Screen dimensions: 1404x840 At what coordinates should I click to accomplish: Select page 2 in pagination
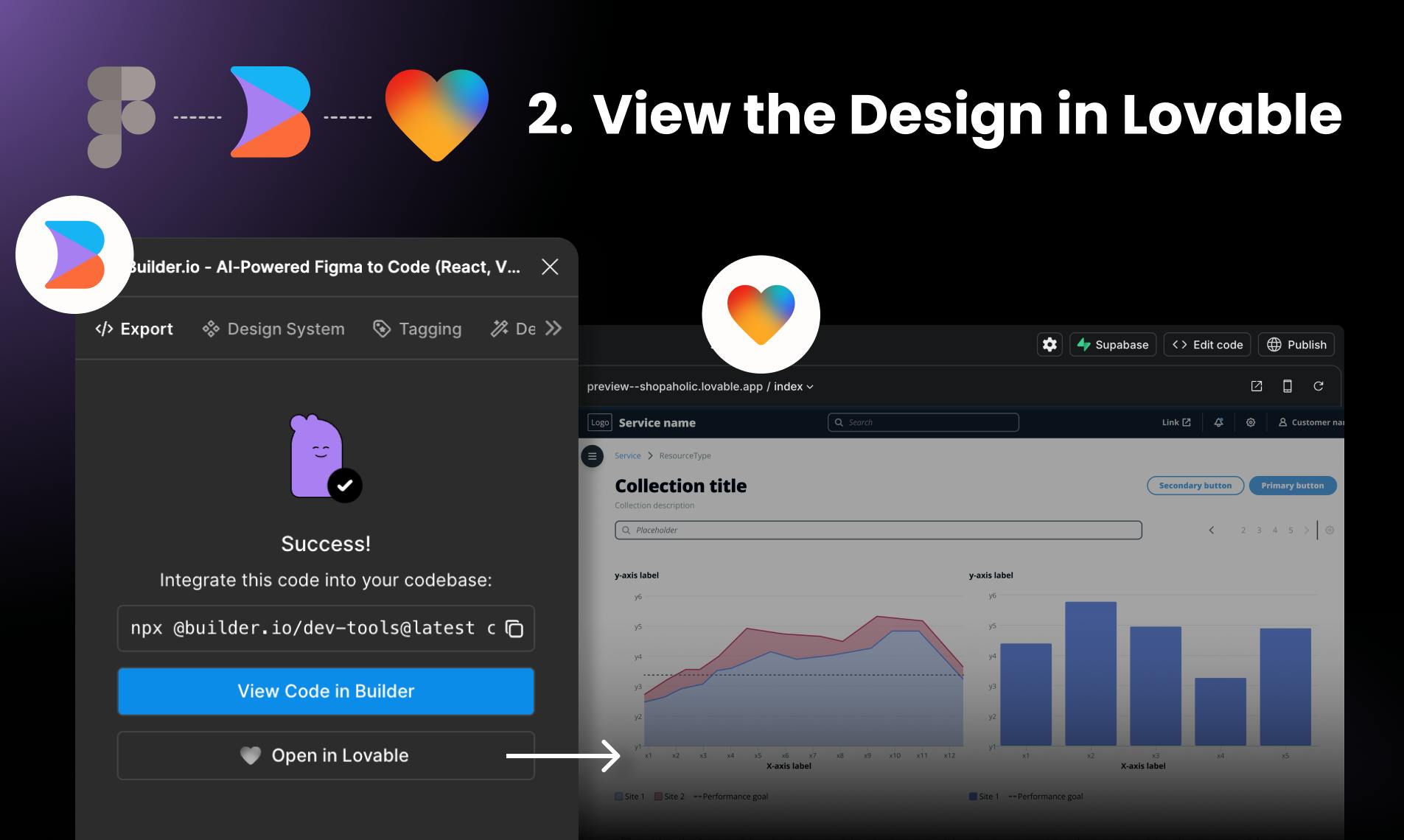[x=1243, y=530]
